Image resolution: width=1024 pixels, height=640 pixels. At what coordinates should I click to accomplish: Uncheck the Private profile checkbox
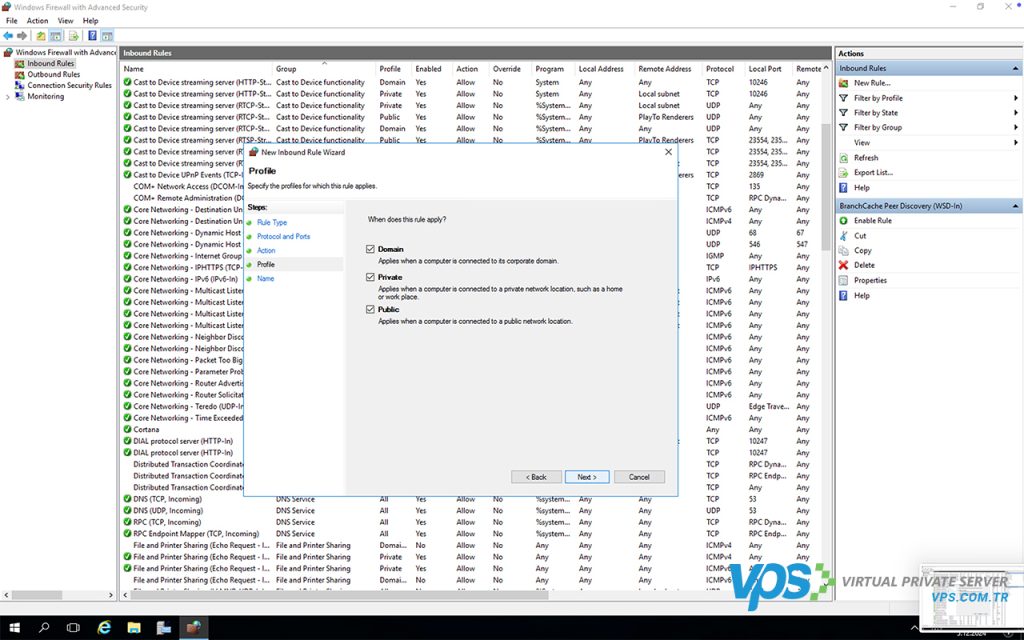pyautogui.click(x=370, y=278)
